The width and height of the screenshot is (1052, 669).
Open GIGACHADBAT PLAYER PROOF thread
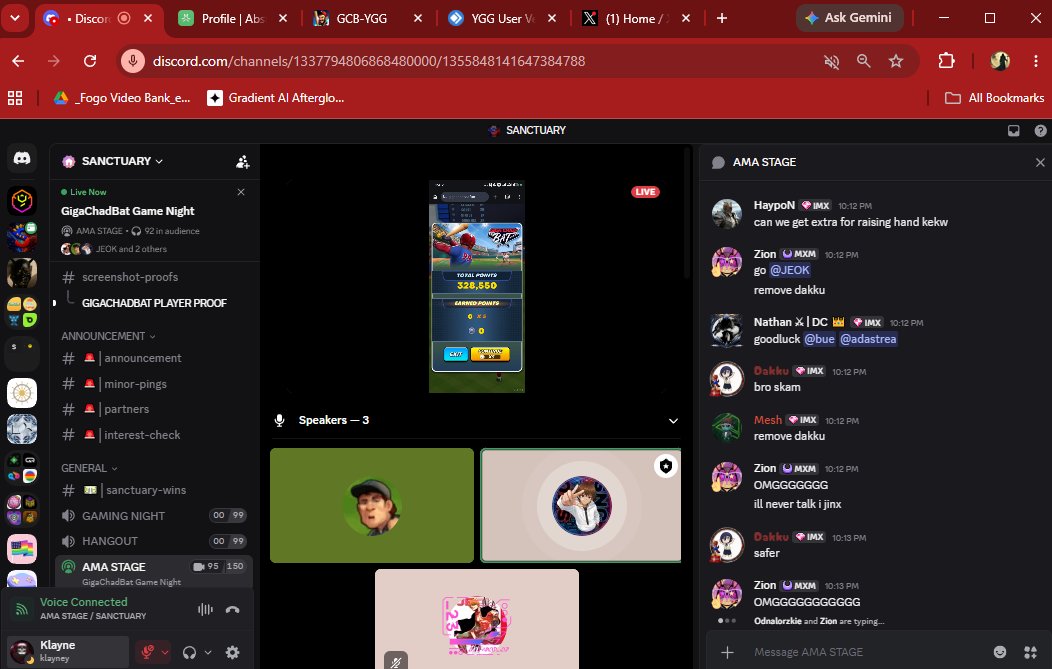154,303
